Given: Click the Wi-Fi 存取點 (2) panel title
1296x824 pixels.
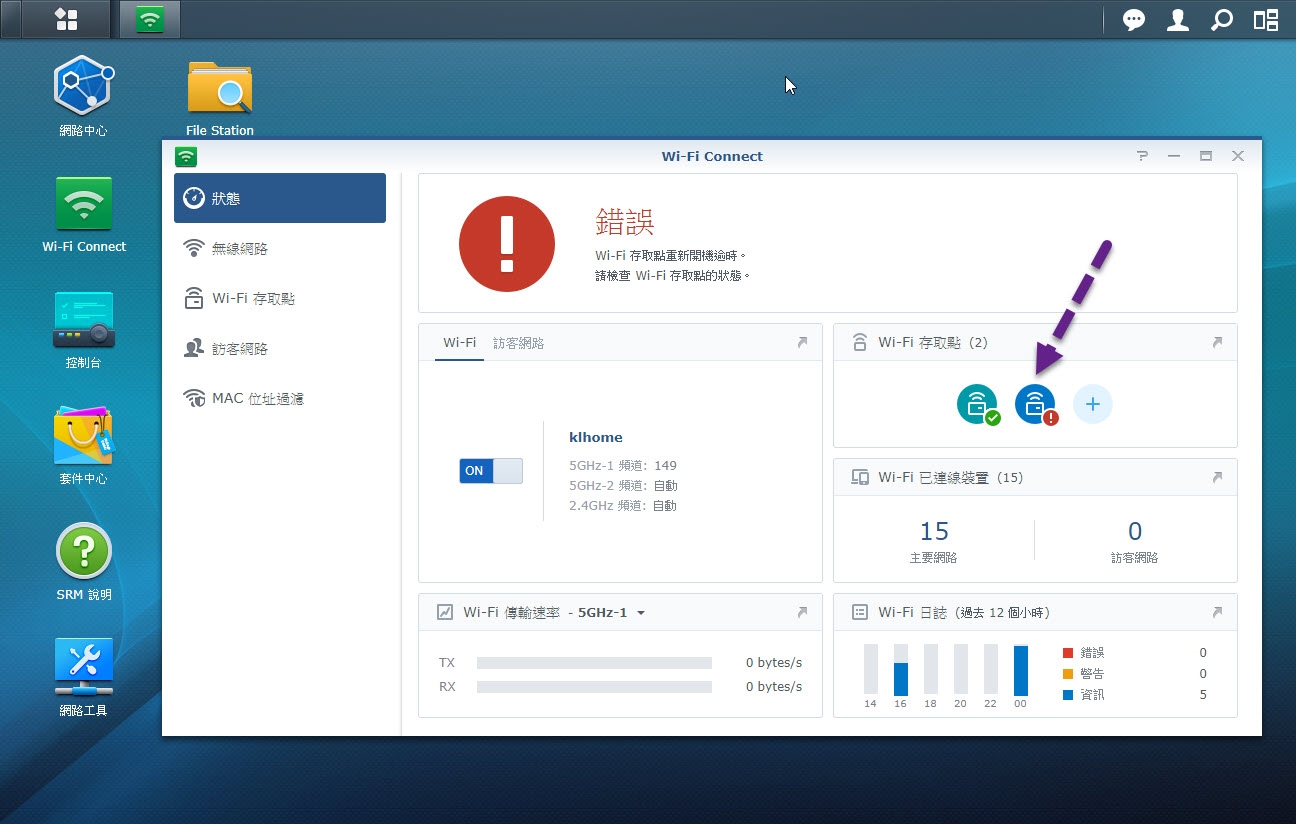Looking at the screenshot, I should pos(932,342).
